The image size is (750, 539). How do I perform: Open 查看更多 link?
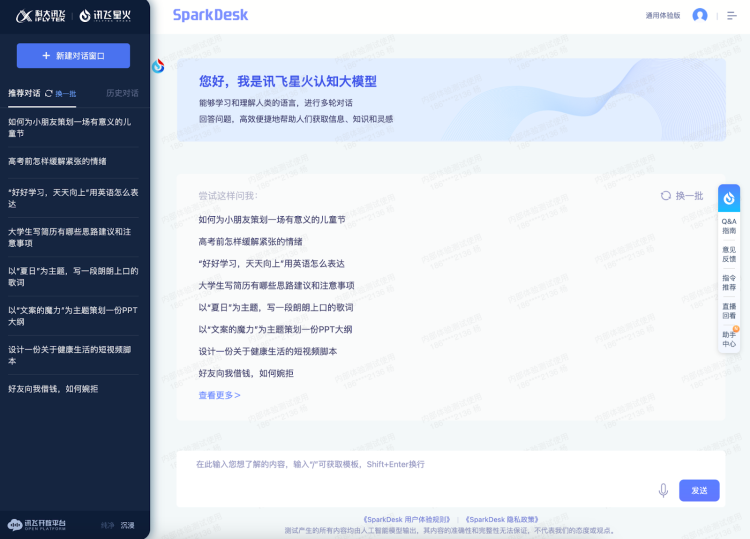click(219, 395)
